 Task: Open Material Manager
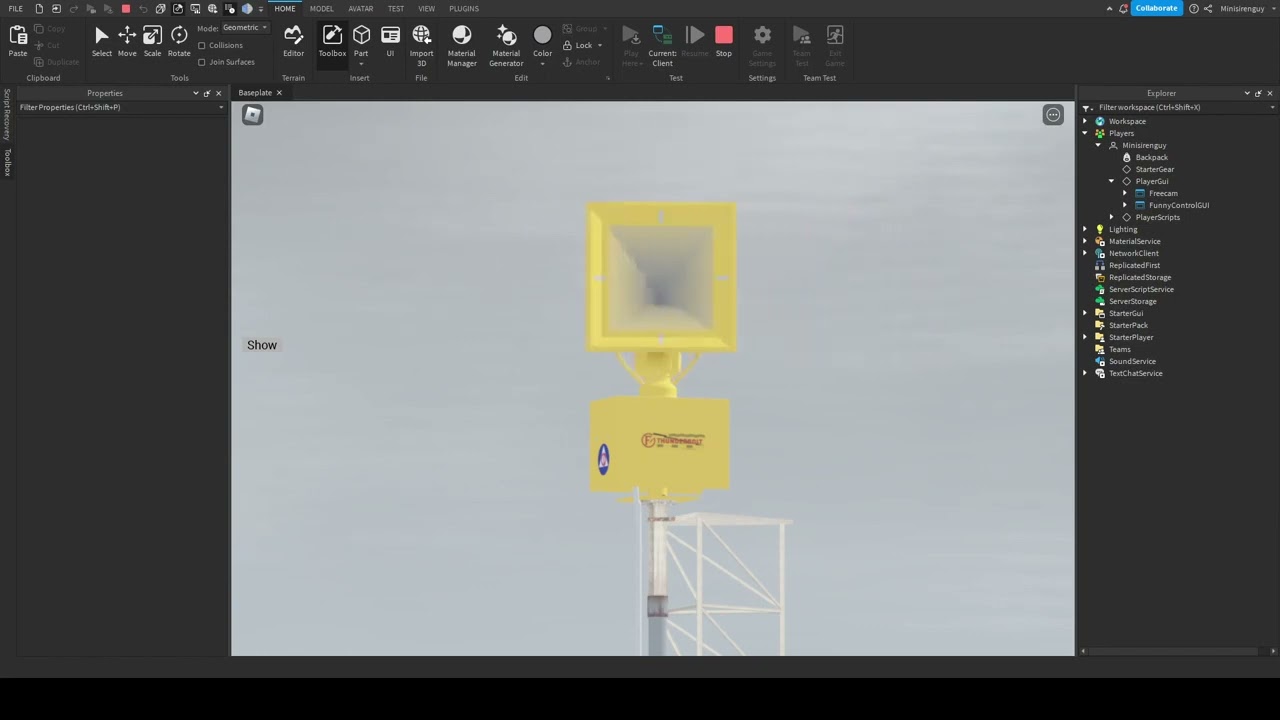(x=461, y=46)
